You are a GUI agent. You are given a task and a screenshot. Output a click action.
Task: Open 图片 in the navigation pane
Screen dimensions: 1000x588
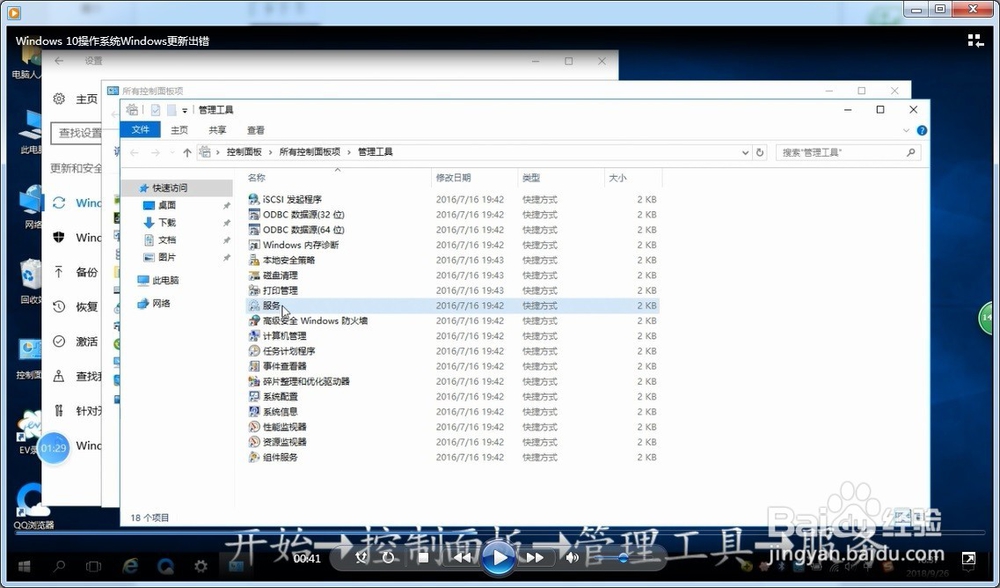(x=167, y=257)
